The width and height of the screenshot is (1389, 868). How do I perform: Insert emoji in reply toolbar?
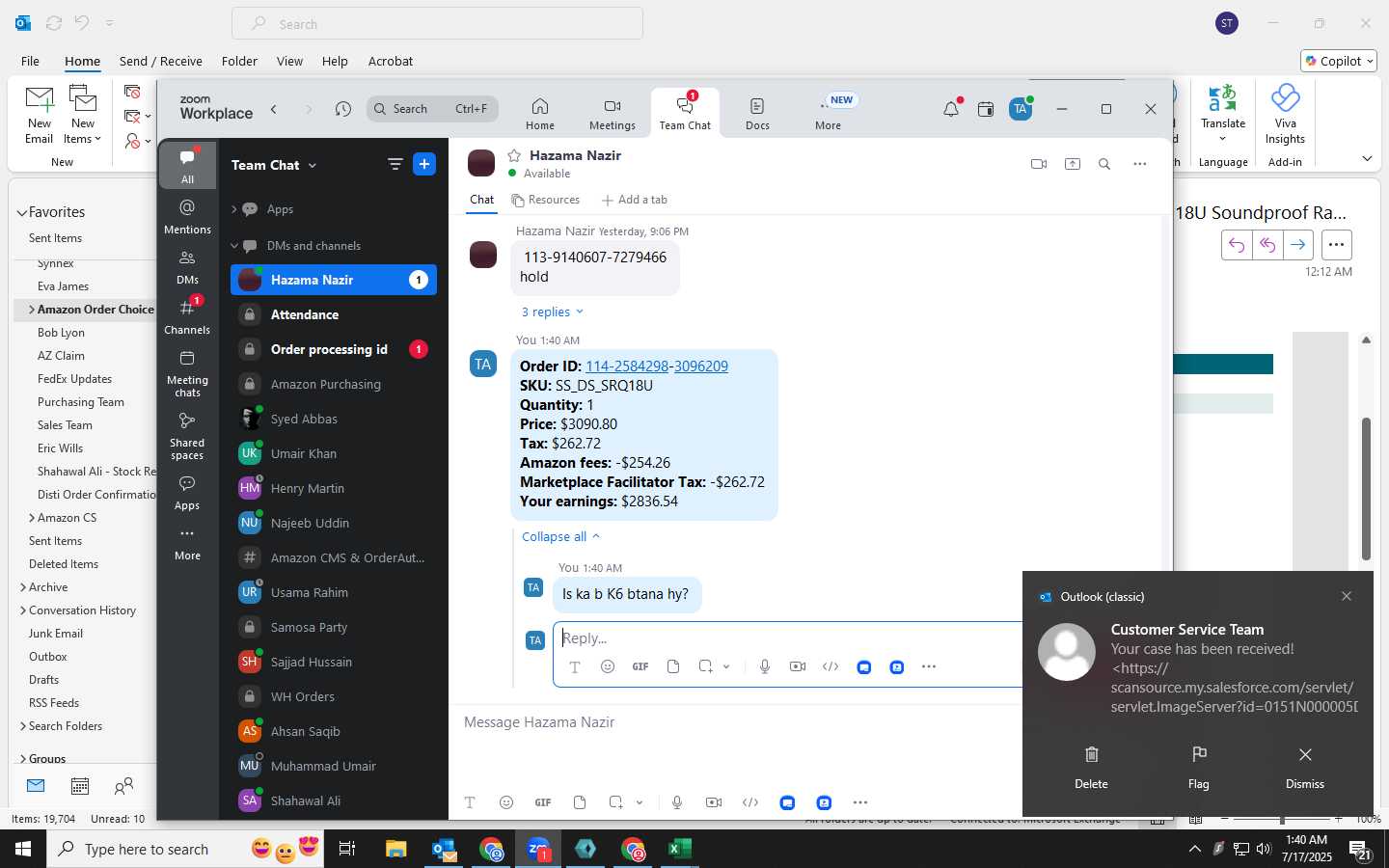[x=608, y=666]
